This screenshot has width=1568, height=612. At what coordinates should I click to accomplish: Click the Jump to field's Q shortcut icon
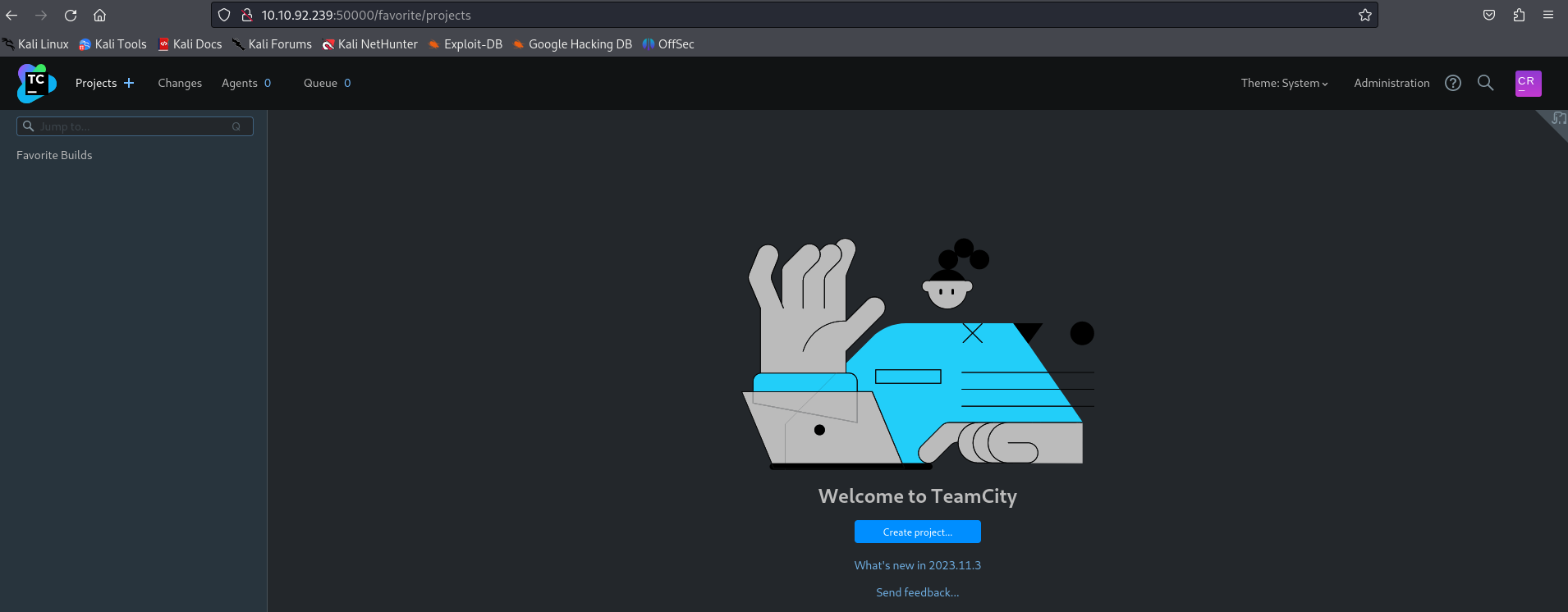pos(236,126)
